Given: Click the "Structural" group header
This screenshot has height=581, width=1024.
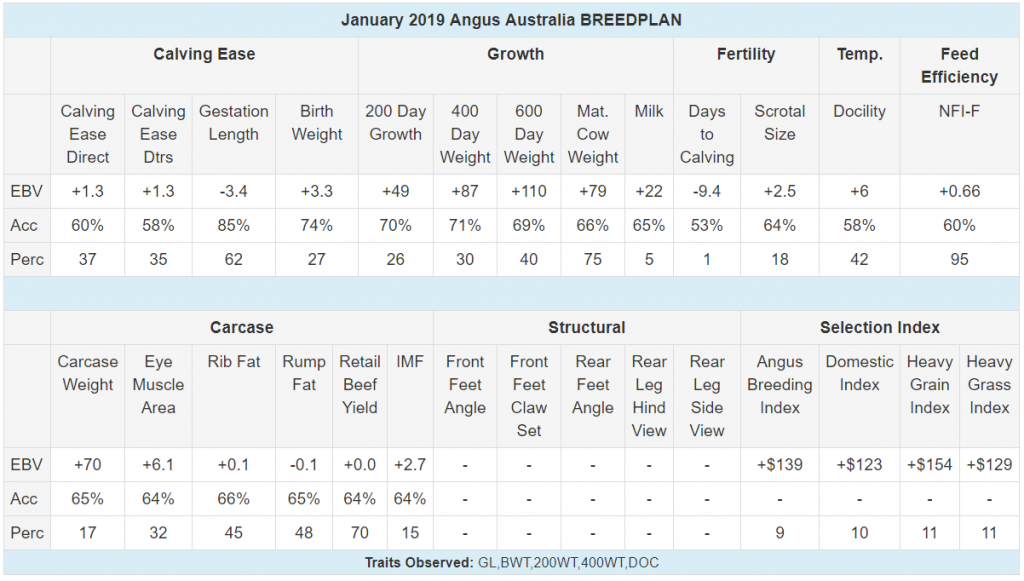Looking at the screenshot, I should click(x=586, y=328).
